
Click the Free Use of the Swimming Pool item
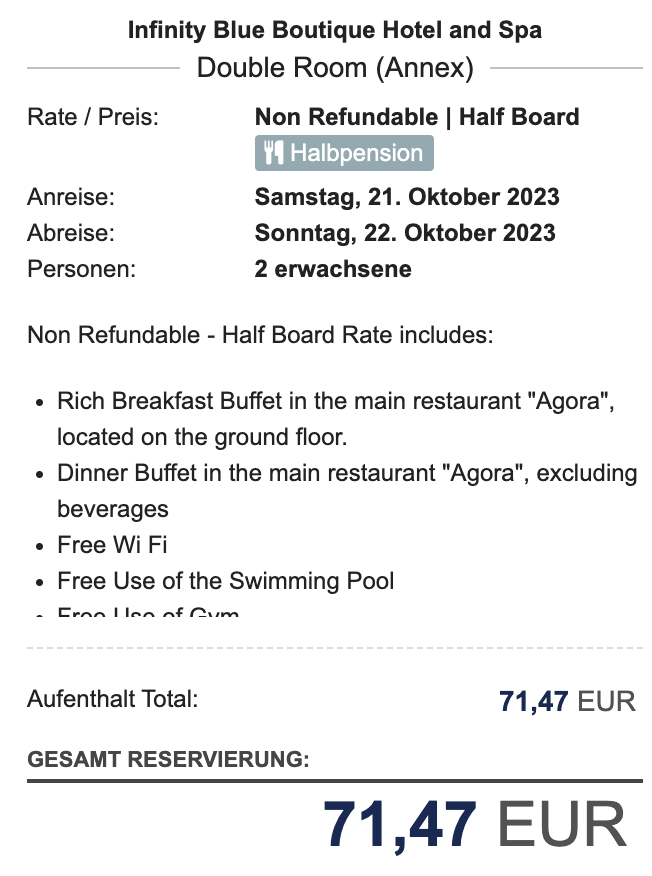tap(226, 581)
